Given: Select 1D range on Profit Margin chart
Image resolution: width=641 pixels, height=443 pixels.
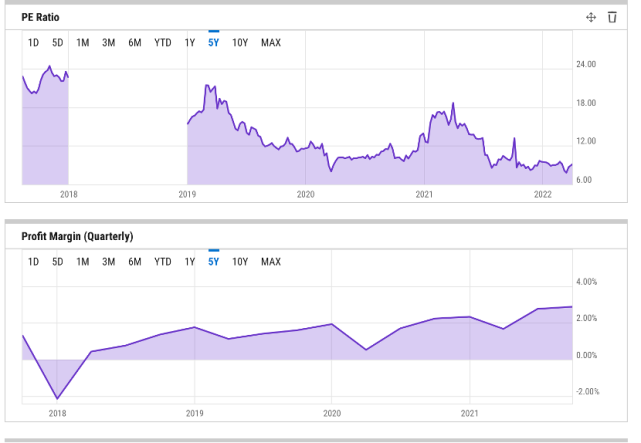Looking at the screenshot, I should point(33,262).
